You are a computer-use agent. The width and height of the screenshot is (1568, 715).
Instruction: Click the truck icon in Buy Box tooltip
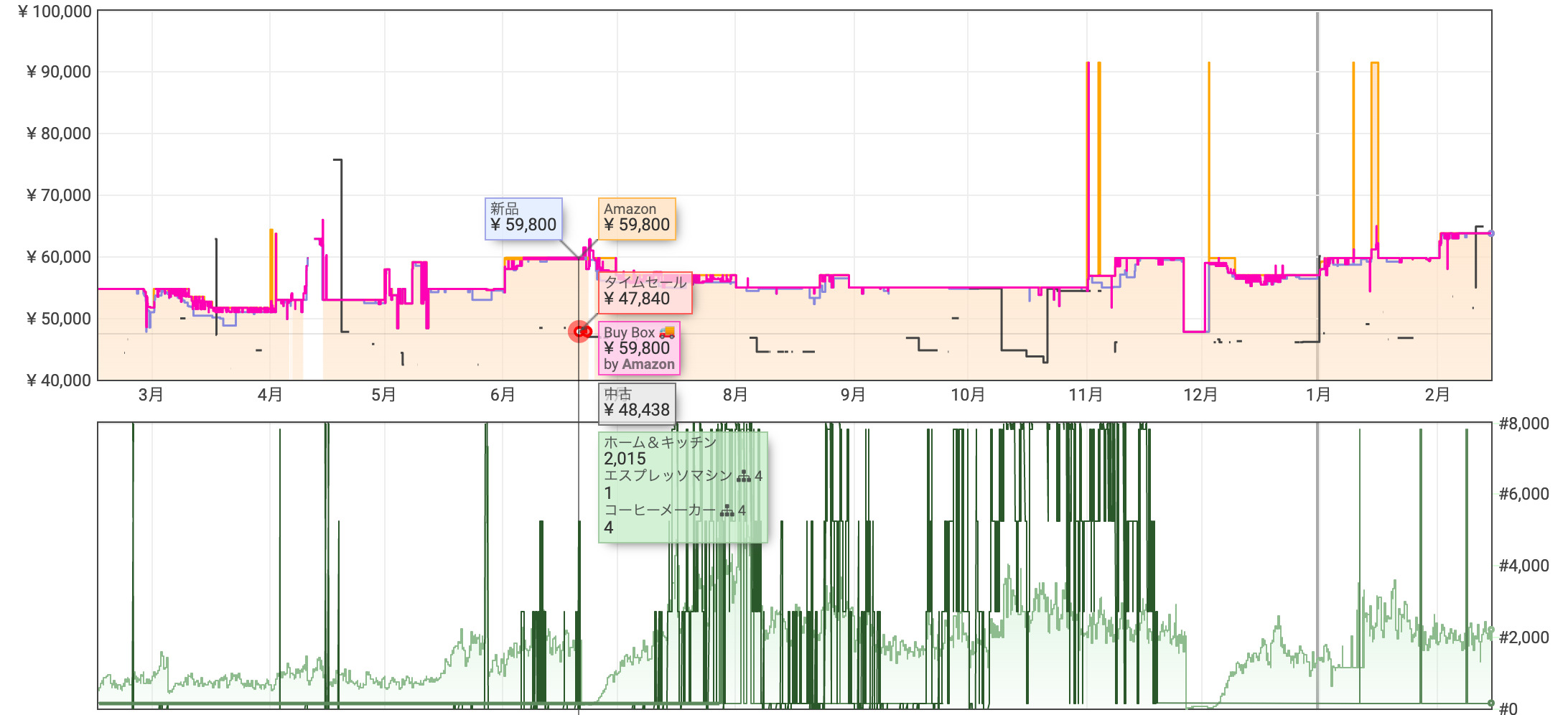(x=667, y=332)
